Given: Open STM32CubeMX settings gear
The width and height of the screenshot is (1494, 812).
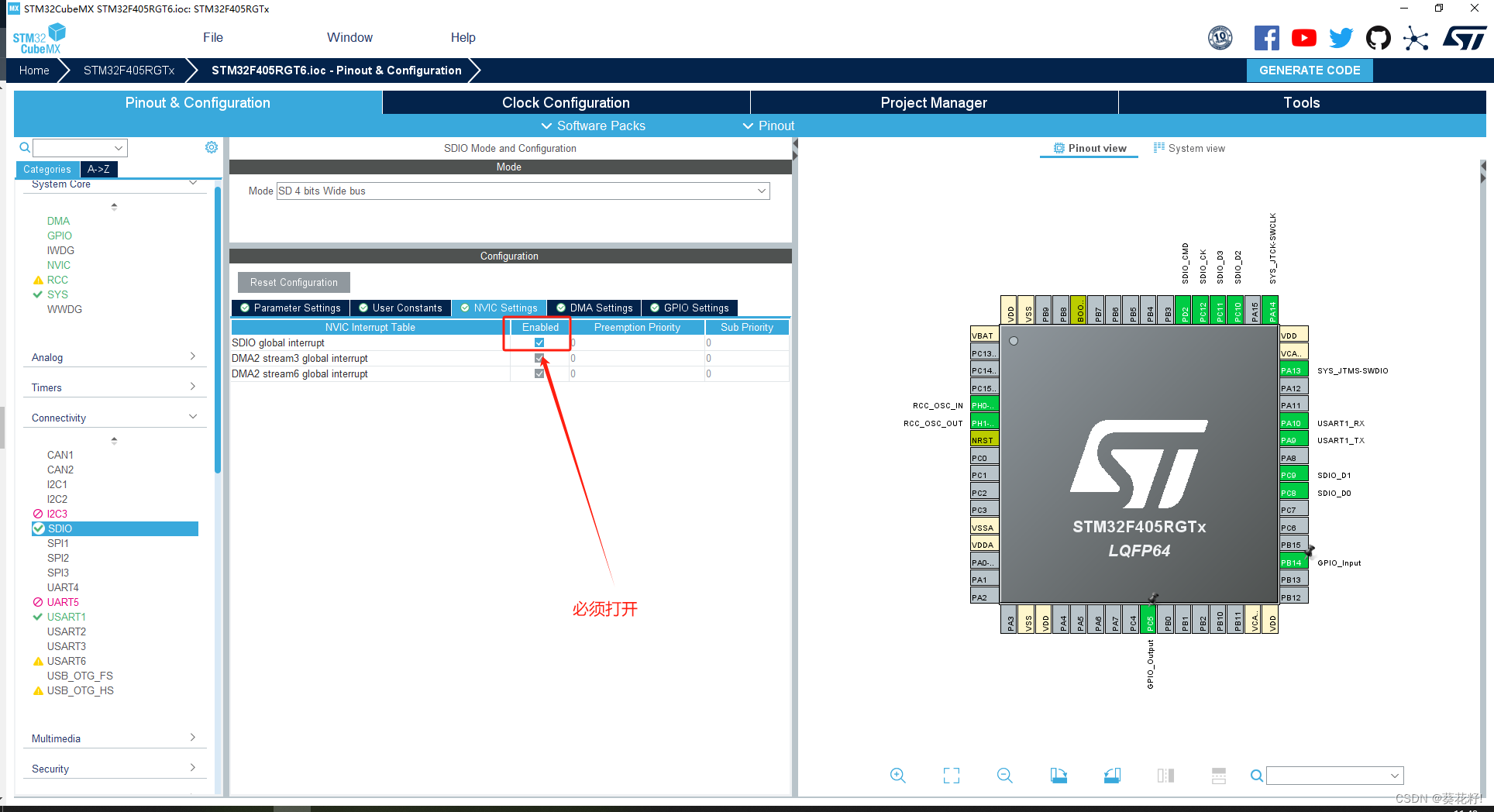Looking at the screenshot, I should coord(211,147).
